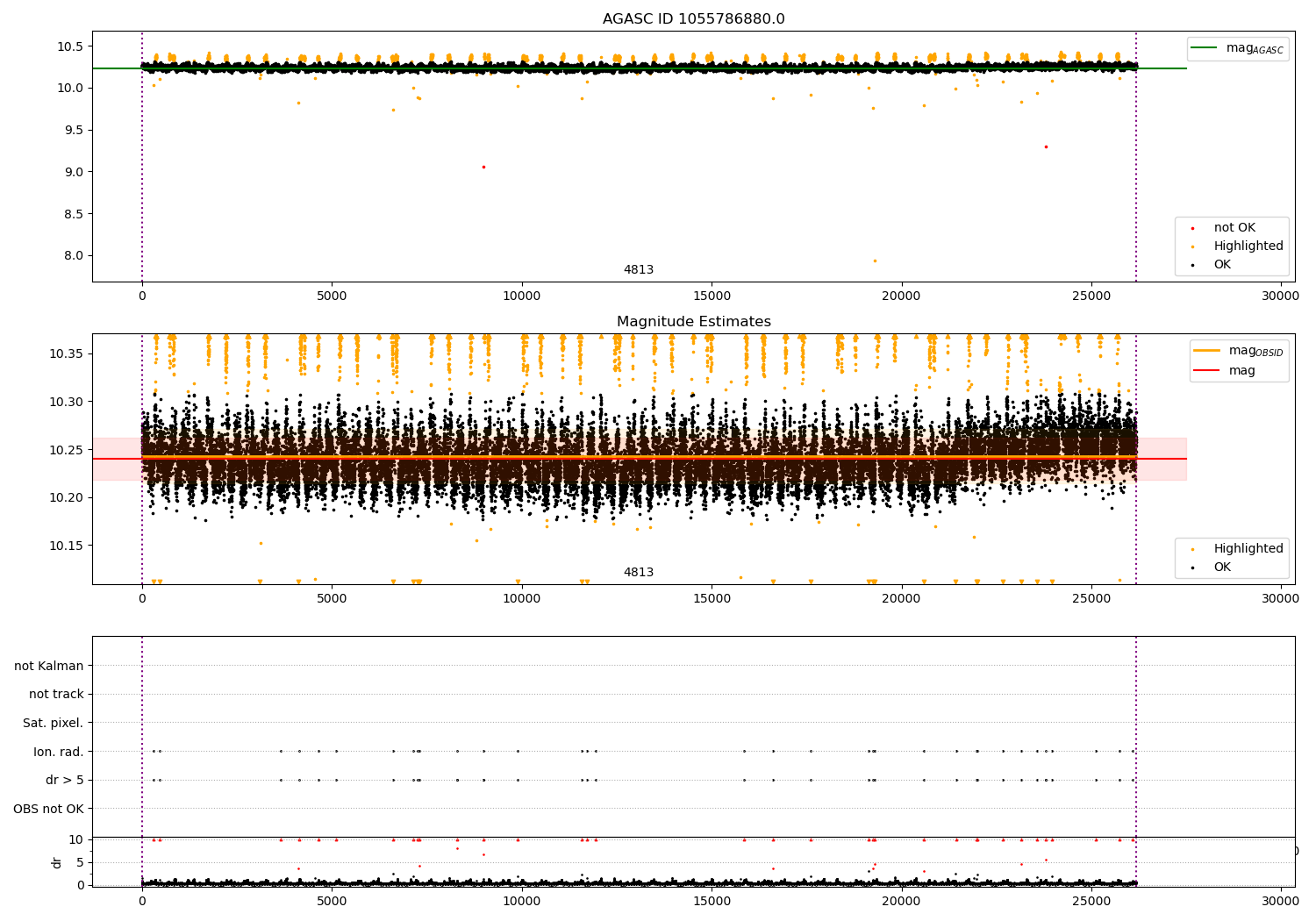This screenshot has width=1316, height=921.
Task: Click the "Sat. pixel." axis label
Action: (x=54, y=724)
